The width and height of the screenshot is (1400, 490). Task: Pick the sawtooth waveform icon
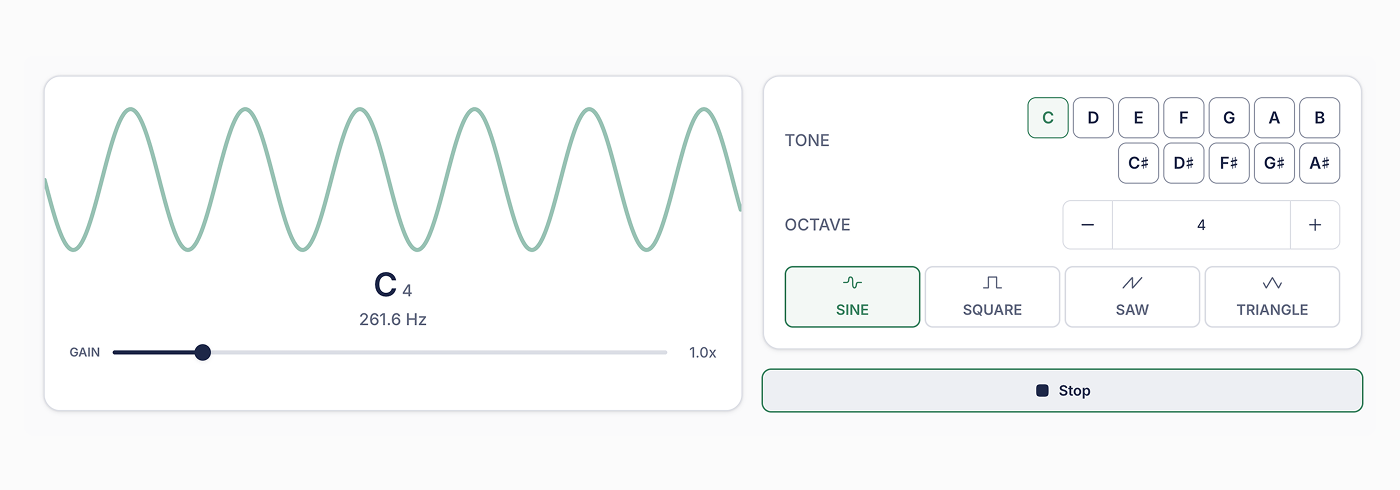pyautogui.click(x=1132, y=284)
